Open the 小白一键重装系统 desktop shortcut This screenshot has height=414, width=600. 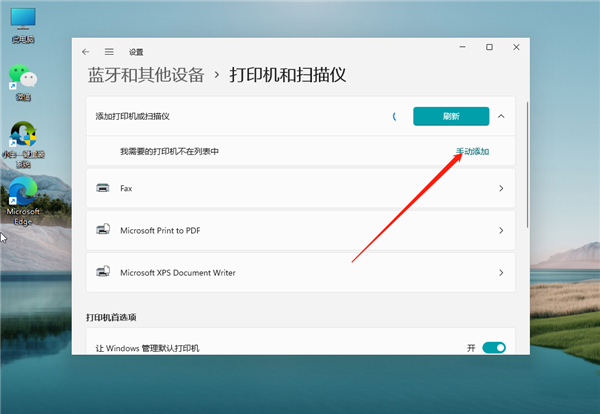(x=23, y=145)
